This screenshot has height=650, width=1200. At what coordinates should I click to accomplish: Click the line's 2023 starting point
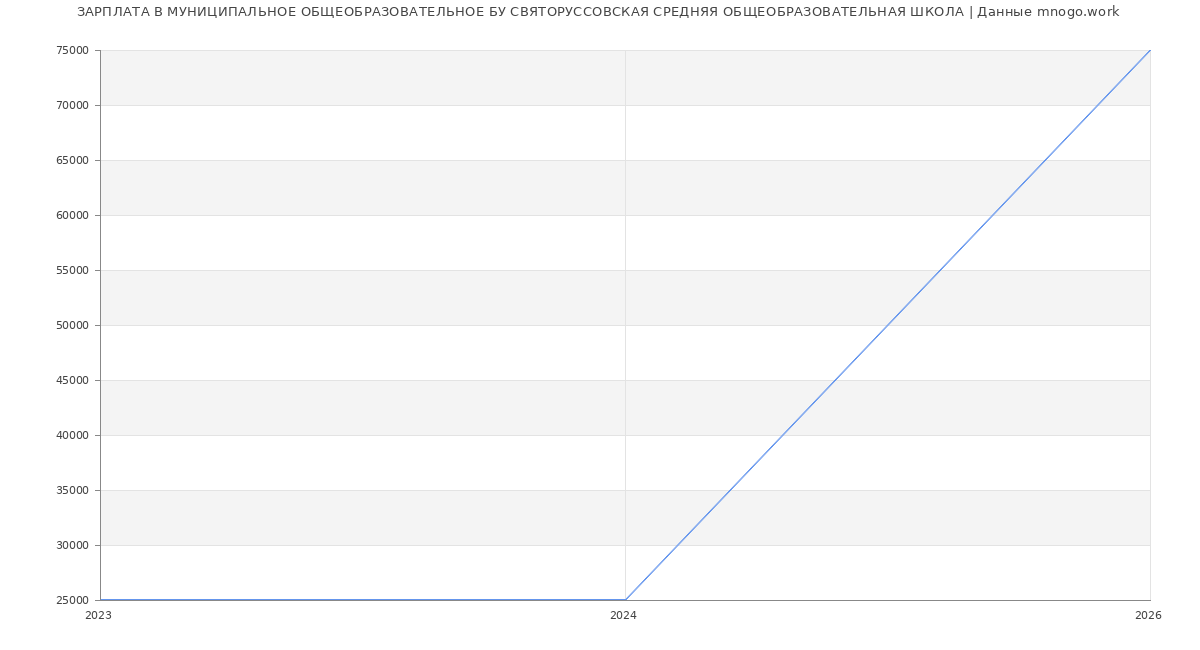(100, 600)
